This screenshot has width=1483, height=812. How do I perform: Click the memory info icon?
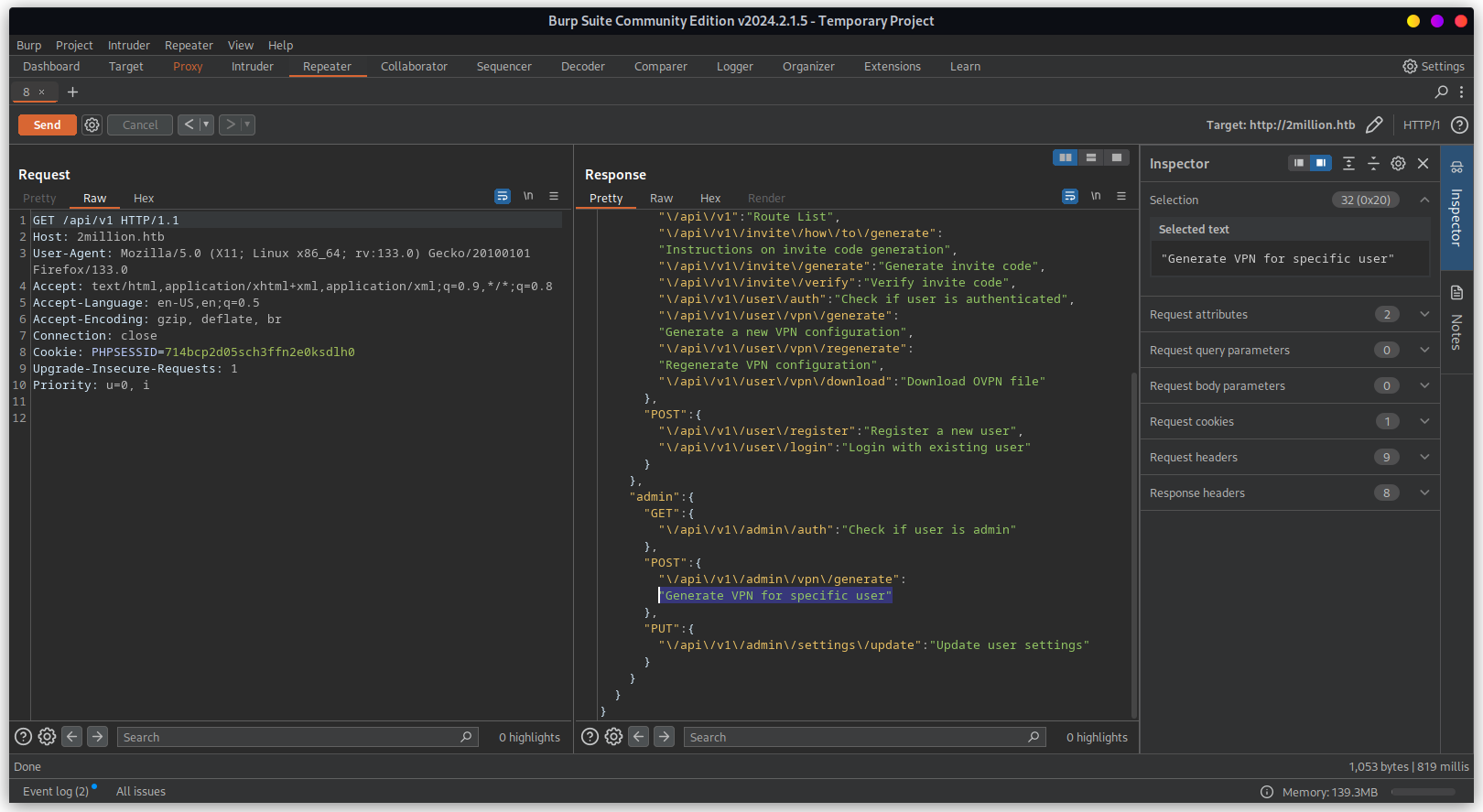click(x=1267, y=792)
